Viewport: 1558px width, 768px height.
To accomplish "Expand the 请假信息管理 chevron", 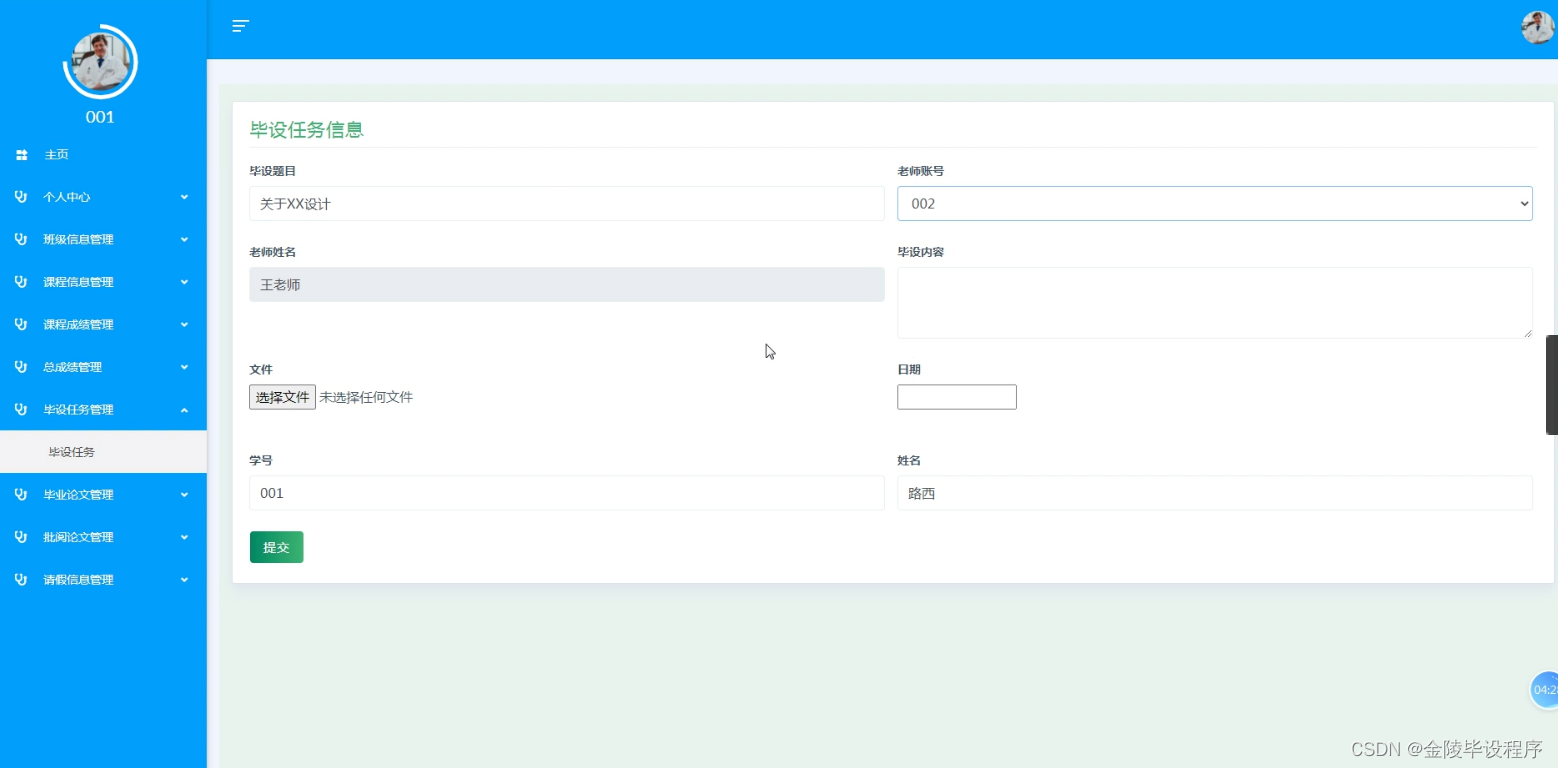I will [x=184, y=580].
